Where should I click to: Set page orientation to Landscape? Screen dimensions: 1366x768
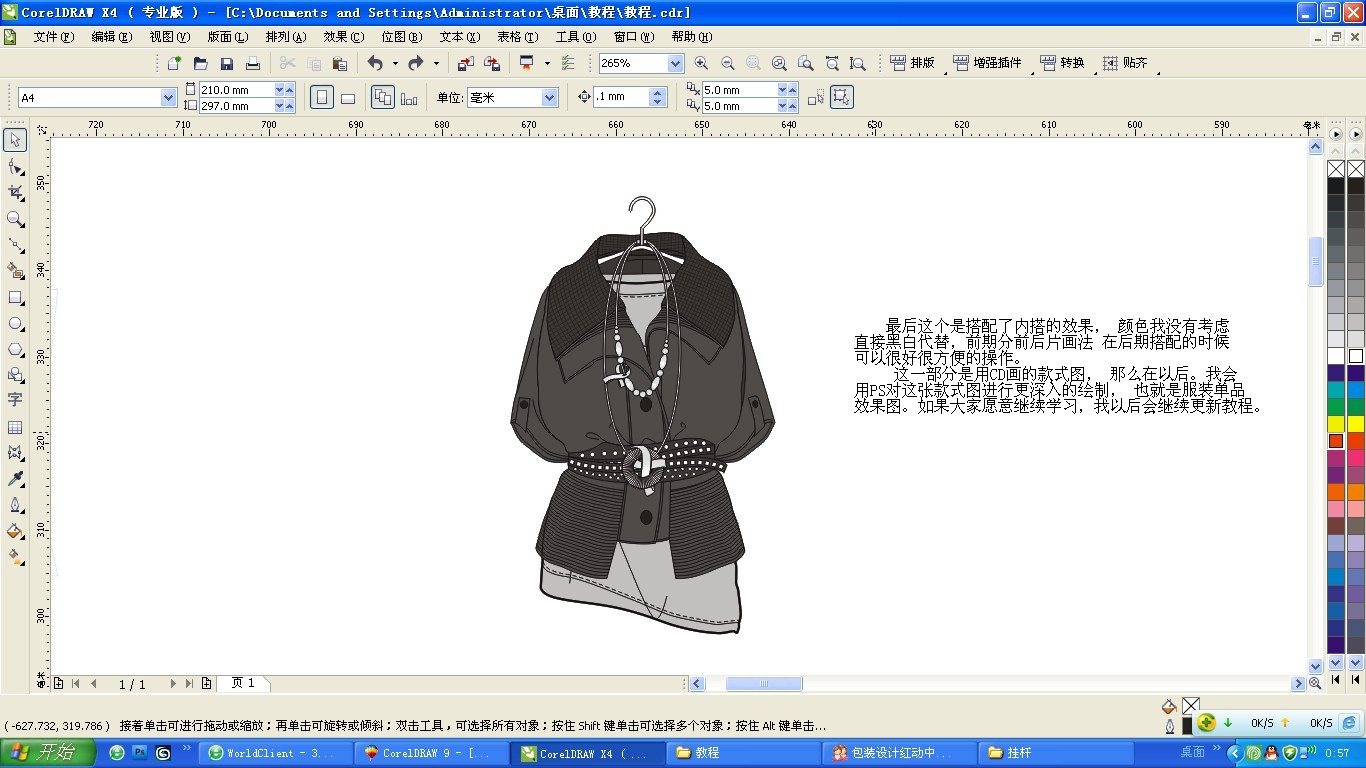coord(348,97)
